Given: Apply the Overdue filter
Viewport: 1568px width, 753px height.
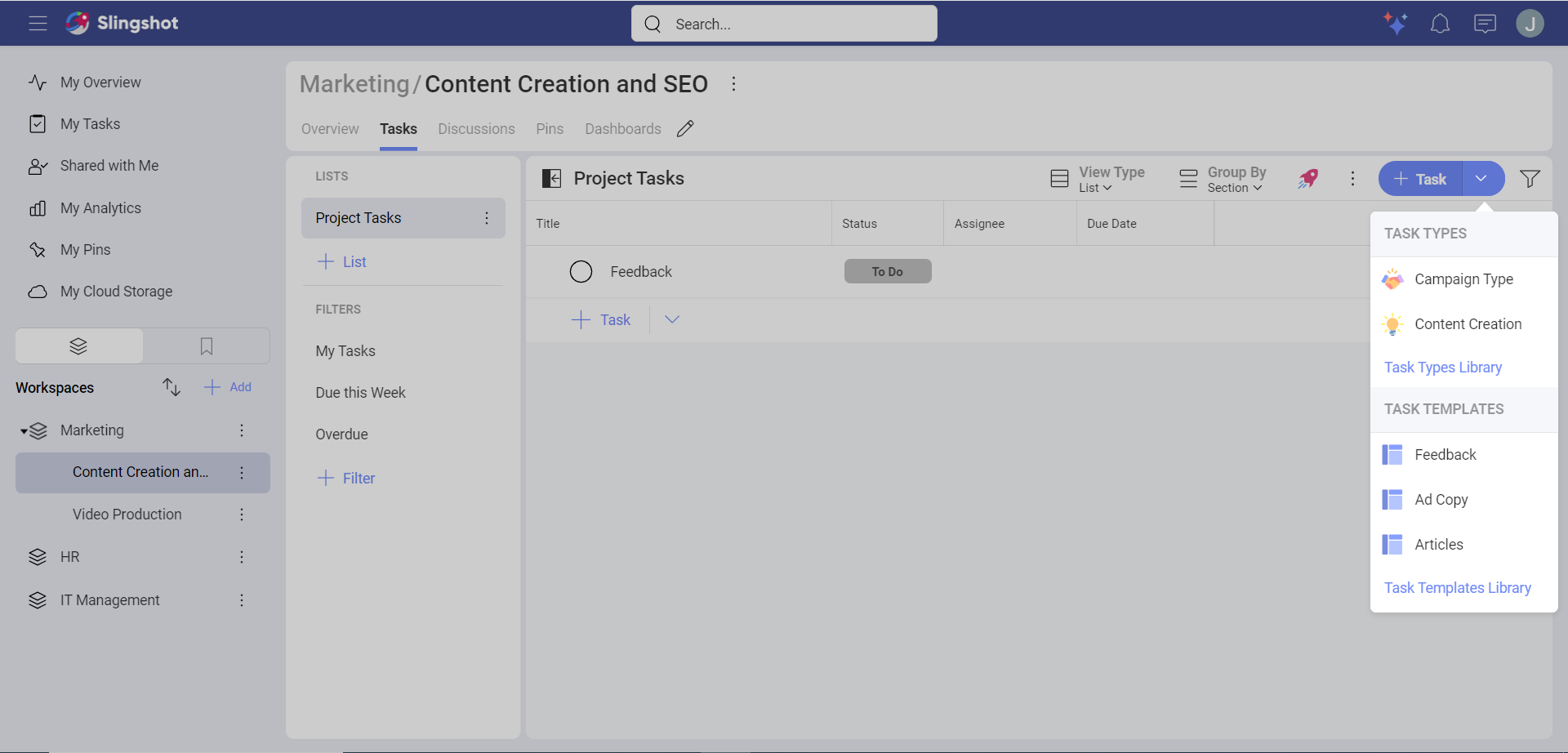Looking at the screenshot, I should [x=341, y=434].
